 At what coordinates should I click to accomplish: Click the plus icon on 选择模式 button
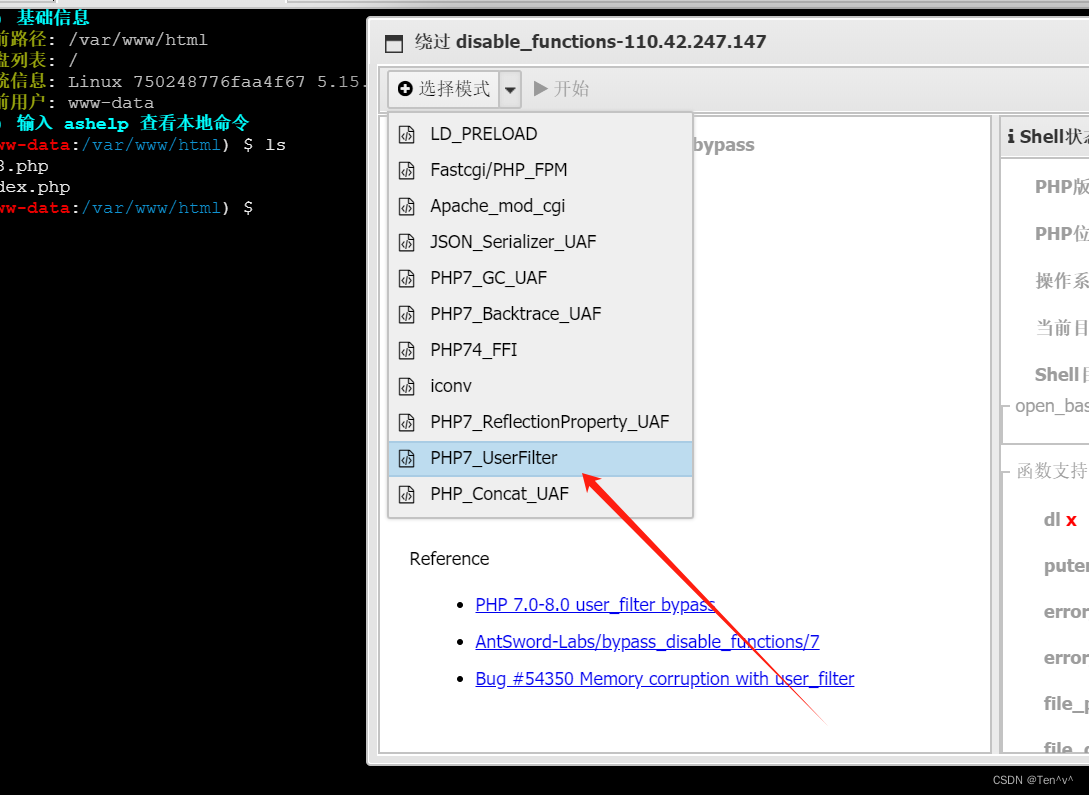403,88
